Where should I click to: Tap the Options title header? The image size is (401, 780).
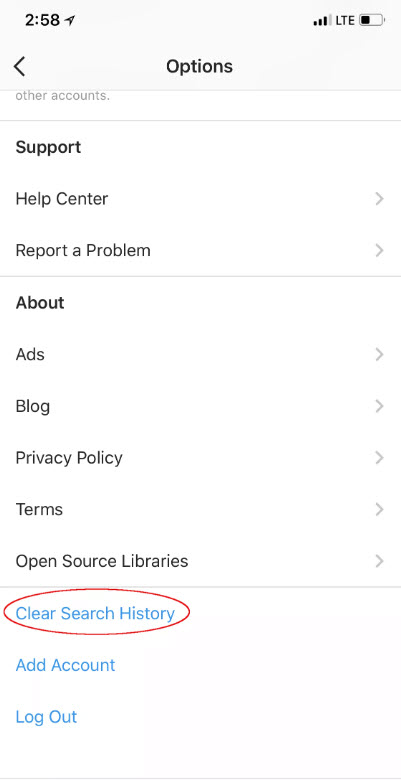200,66
